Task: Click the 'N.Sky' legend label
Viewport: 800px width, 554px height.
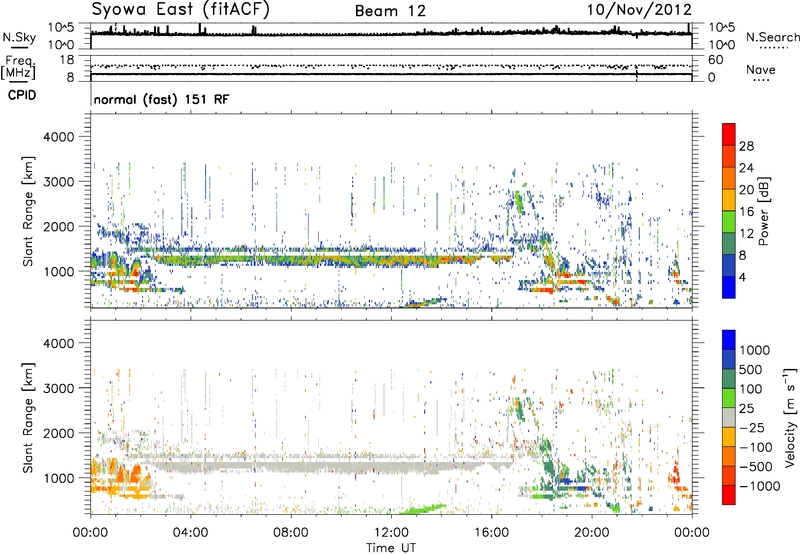Action: (x=19, y=38)
